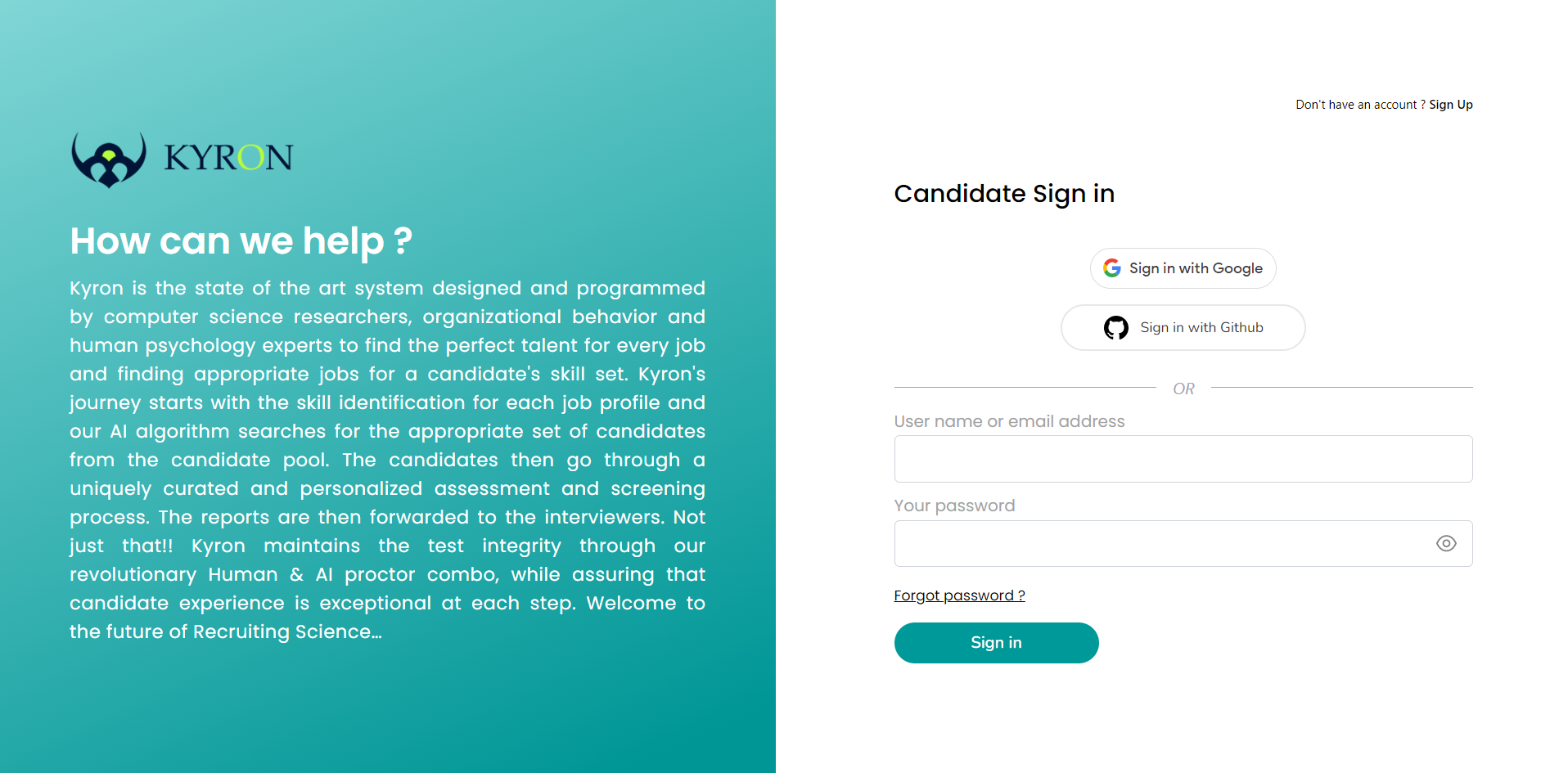Click the 'OR' divider text
The image size is (1568, 773).
(x=1183, y=389)
